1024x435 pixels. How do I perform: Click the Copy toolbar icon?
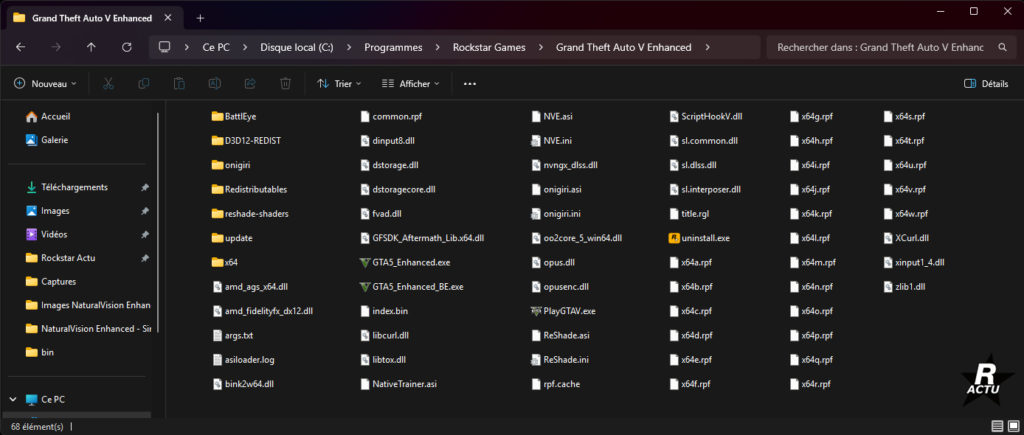144,84
